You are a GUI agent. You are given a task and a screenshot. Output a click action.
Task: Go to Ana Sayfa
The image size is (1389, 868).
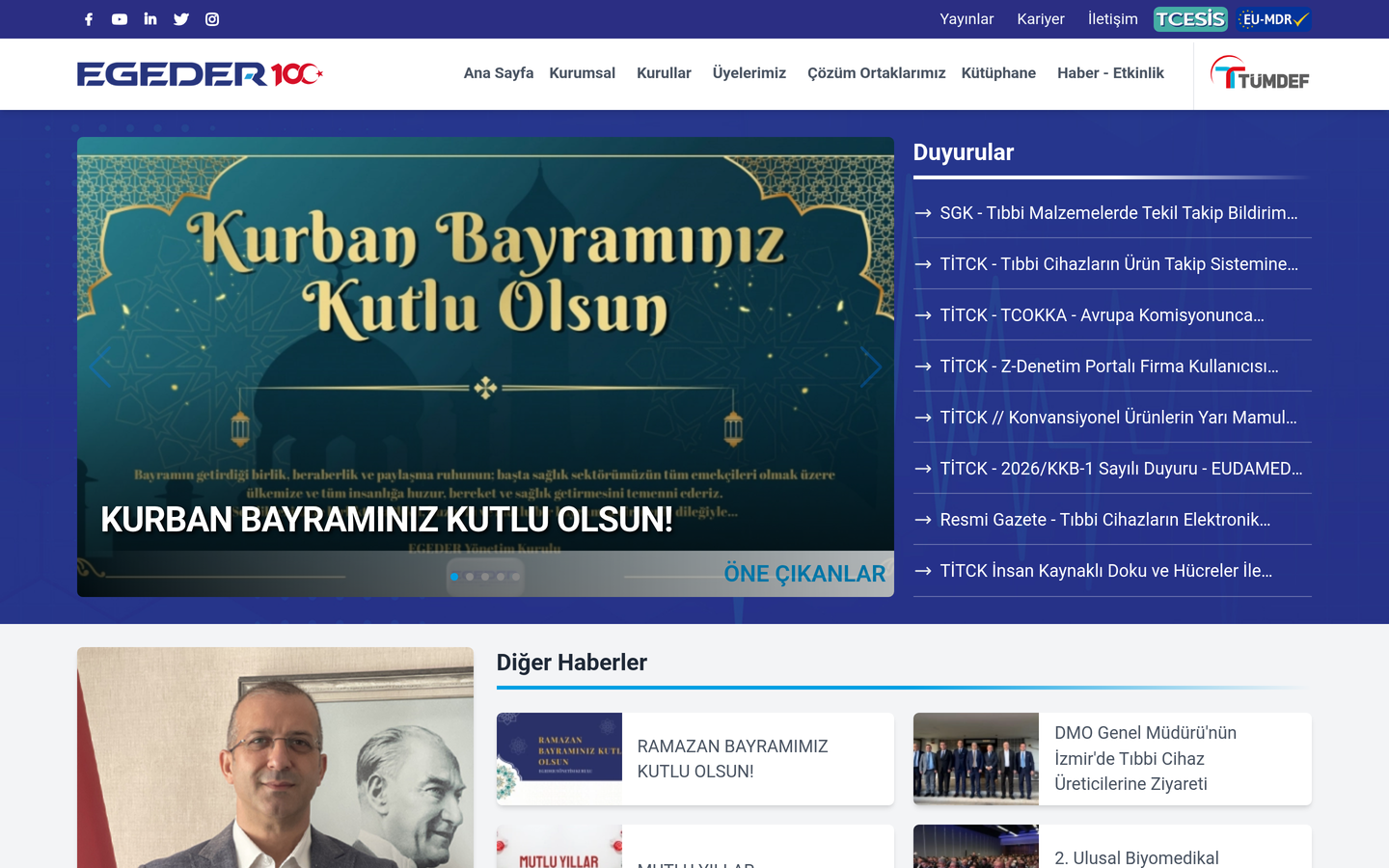(499, 73)
